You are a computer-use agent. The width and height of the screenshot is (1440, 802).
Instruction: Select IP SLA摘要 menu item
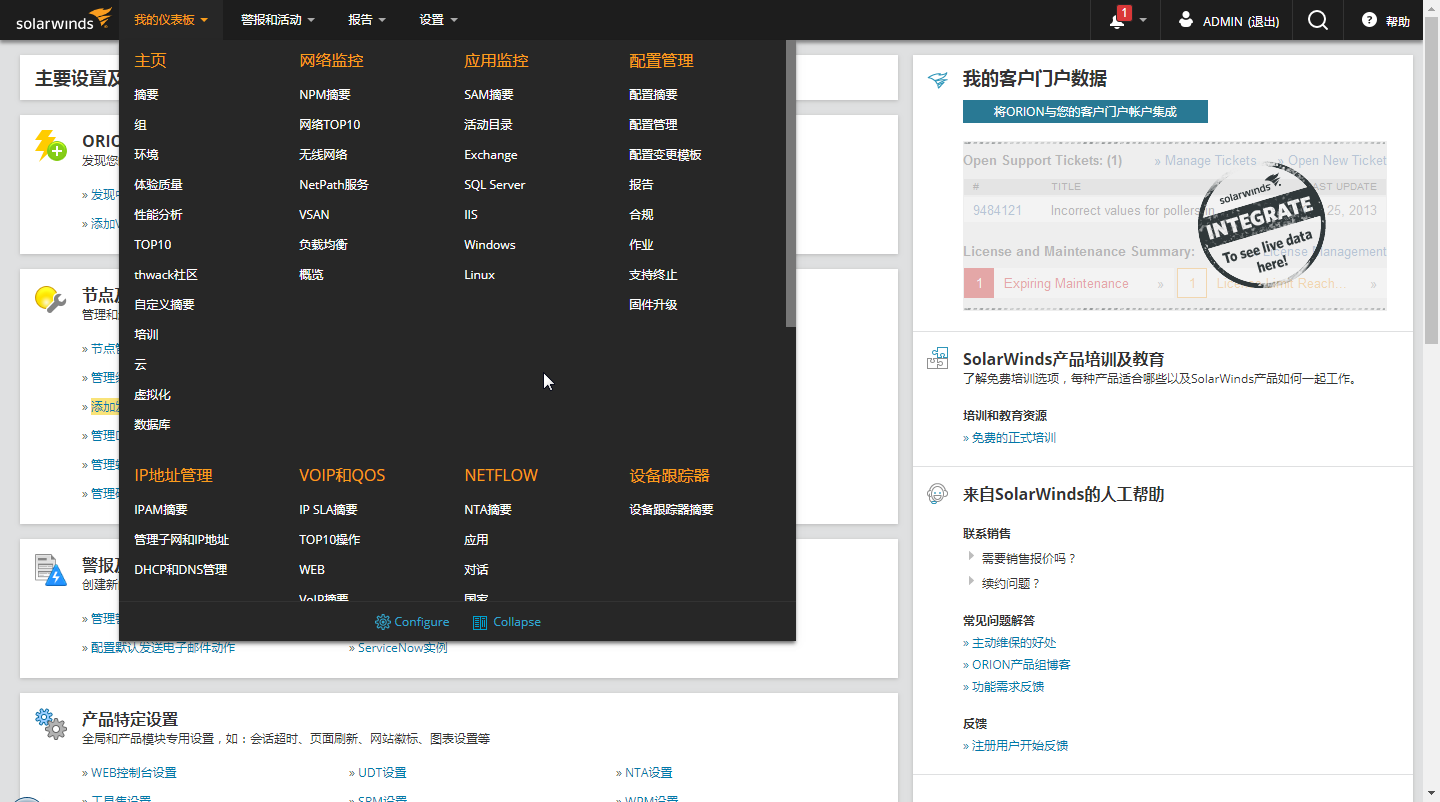click(x=328, y=510)
